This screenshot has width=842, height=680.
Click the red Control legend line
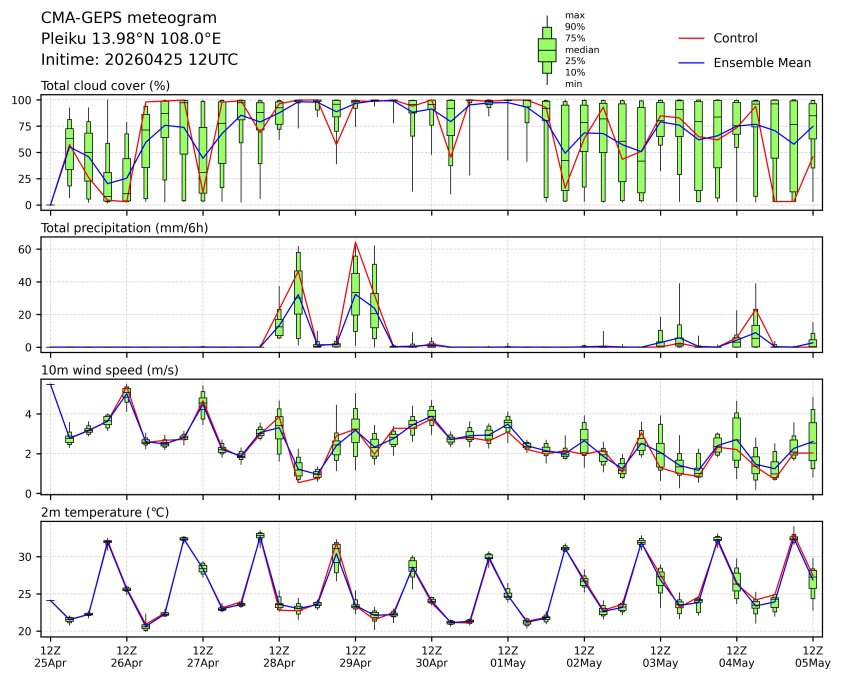coord(691,38)
